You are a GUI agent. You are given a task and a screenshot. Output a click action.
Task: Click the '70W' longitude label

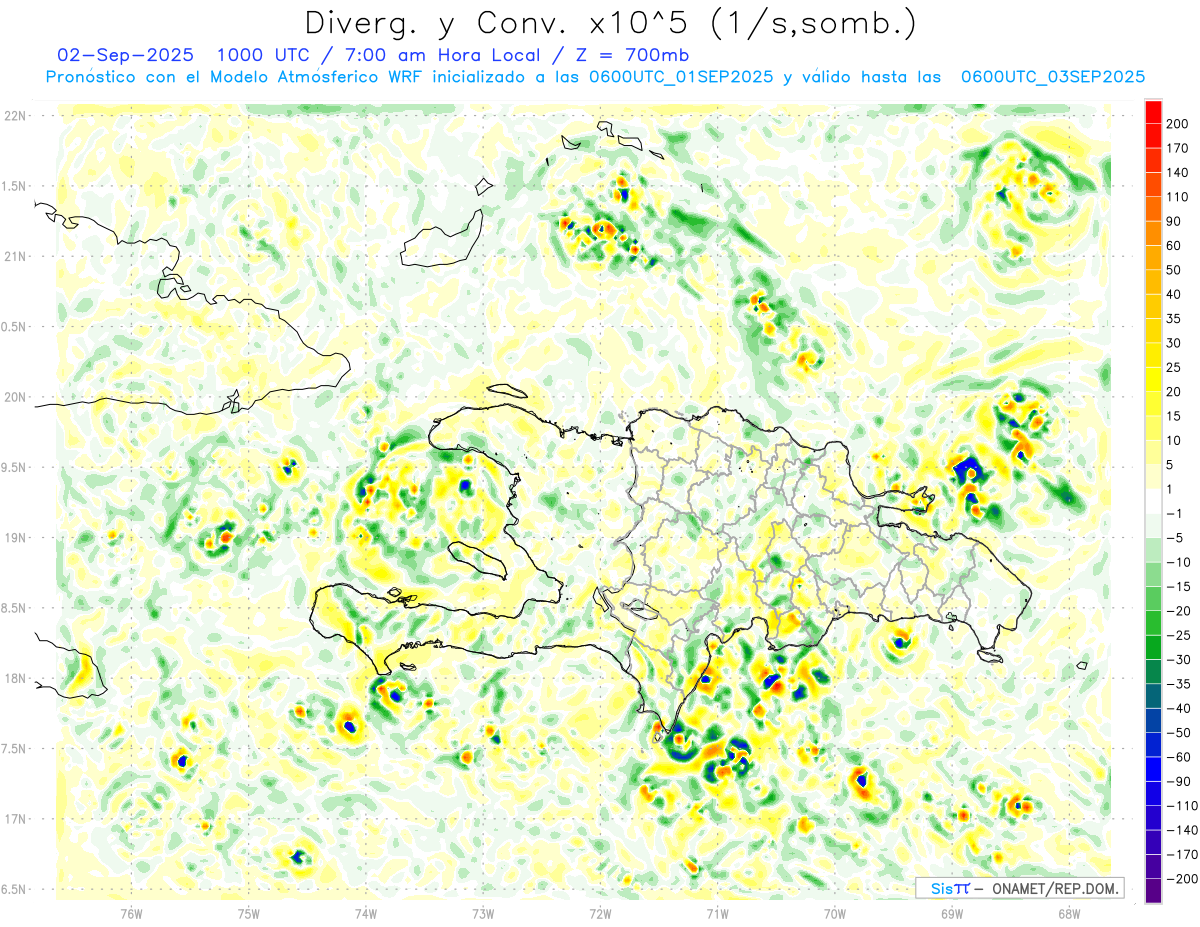[x=835, y=913]
